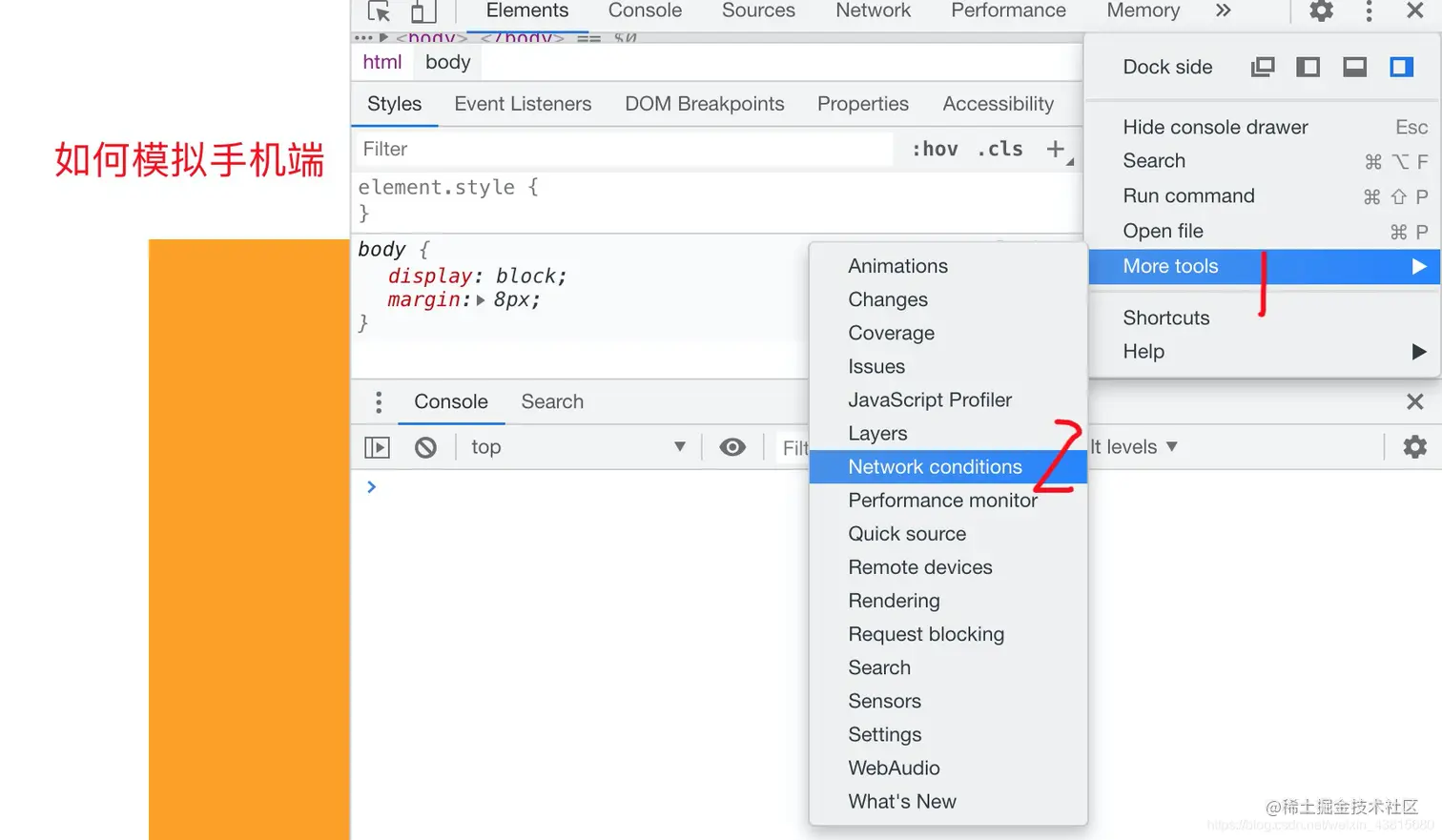Open the top JavaScript context dropdown
The image size is (1442, 840).
pos(578,447)
